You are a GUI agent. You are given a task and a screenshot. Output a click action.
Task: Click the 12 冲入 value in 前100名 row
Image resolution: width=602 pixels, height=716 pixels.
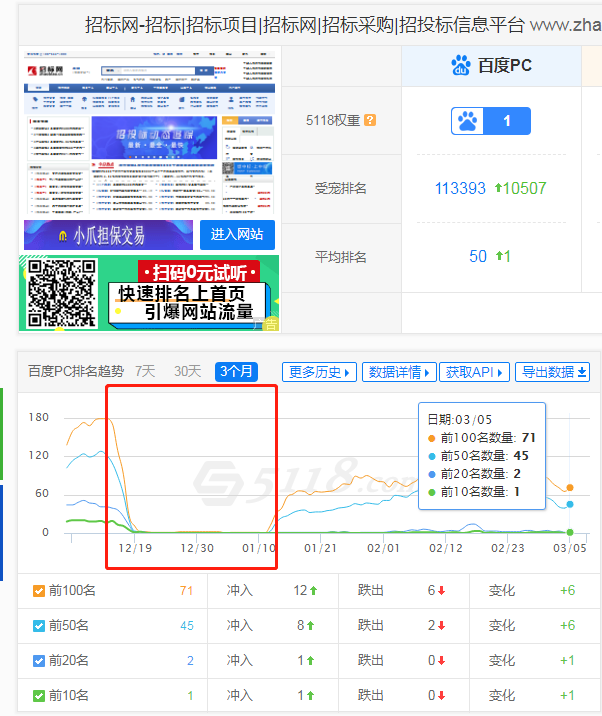click(300, 590)
